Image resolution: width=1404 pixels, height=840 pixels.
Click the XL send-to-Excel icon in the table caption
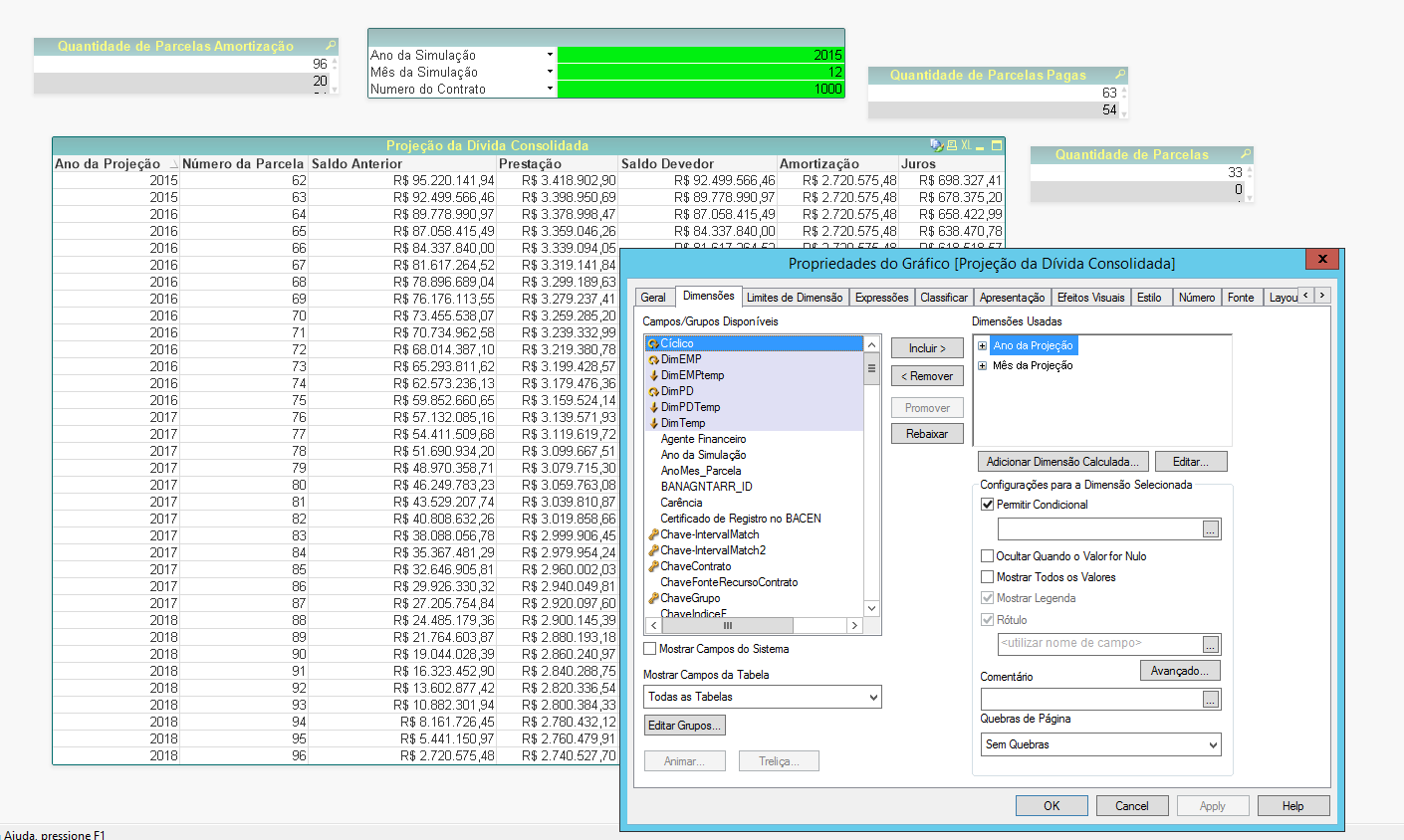click(x=966, y=145)
